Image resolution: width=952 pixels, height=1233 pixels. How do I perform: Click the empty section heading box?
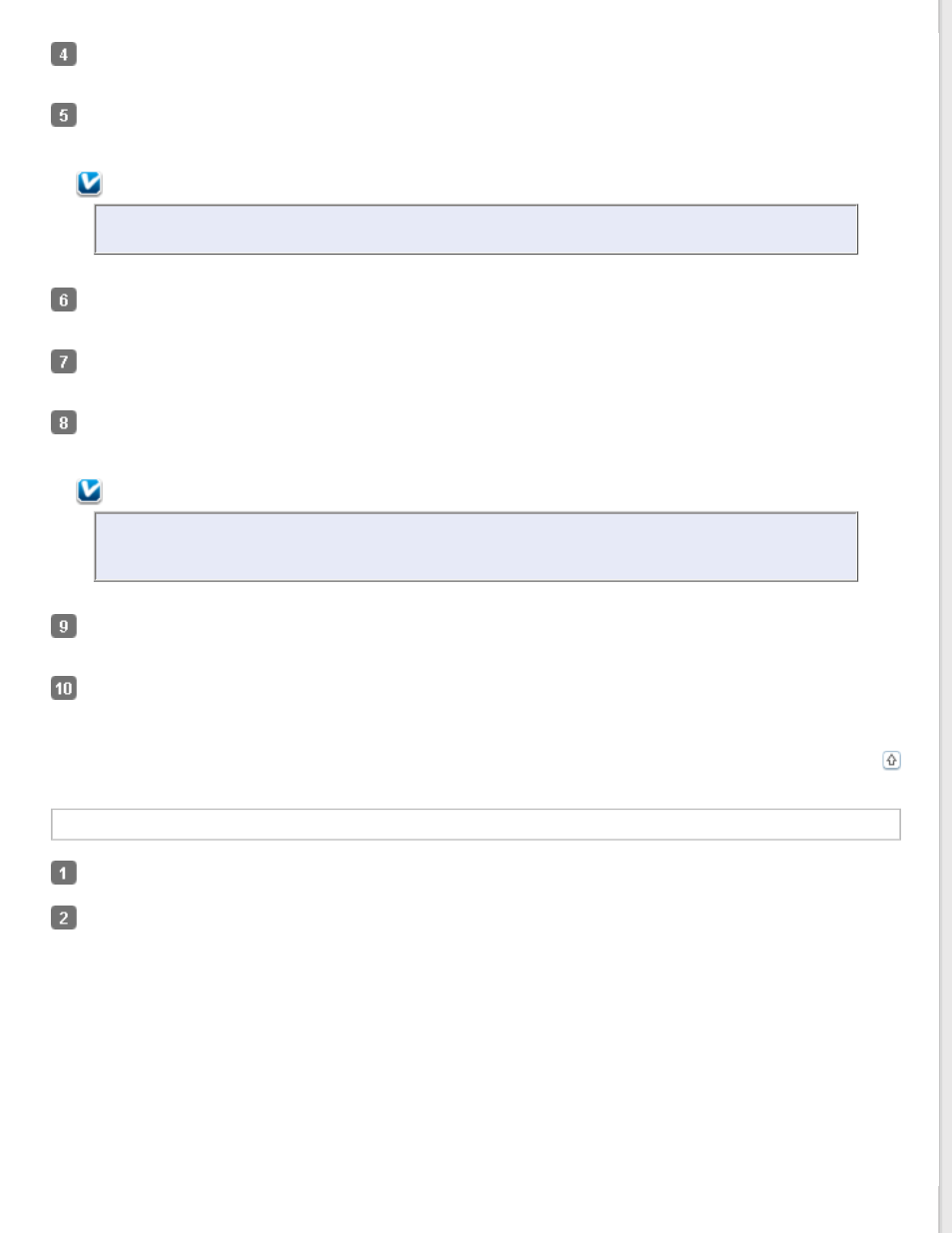coord(476,825)
